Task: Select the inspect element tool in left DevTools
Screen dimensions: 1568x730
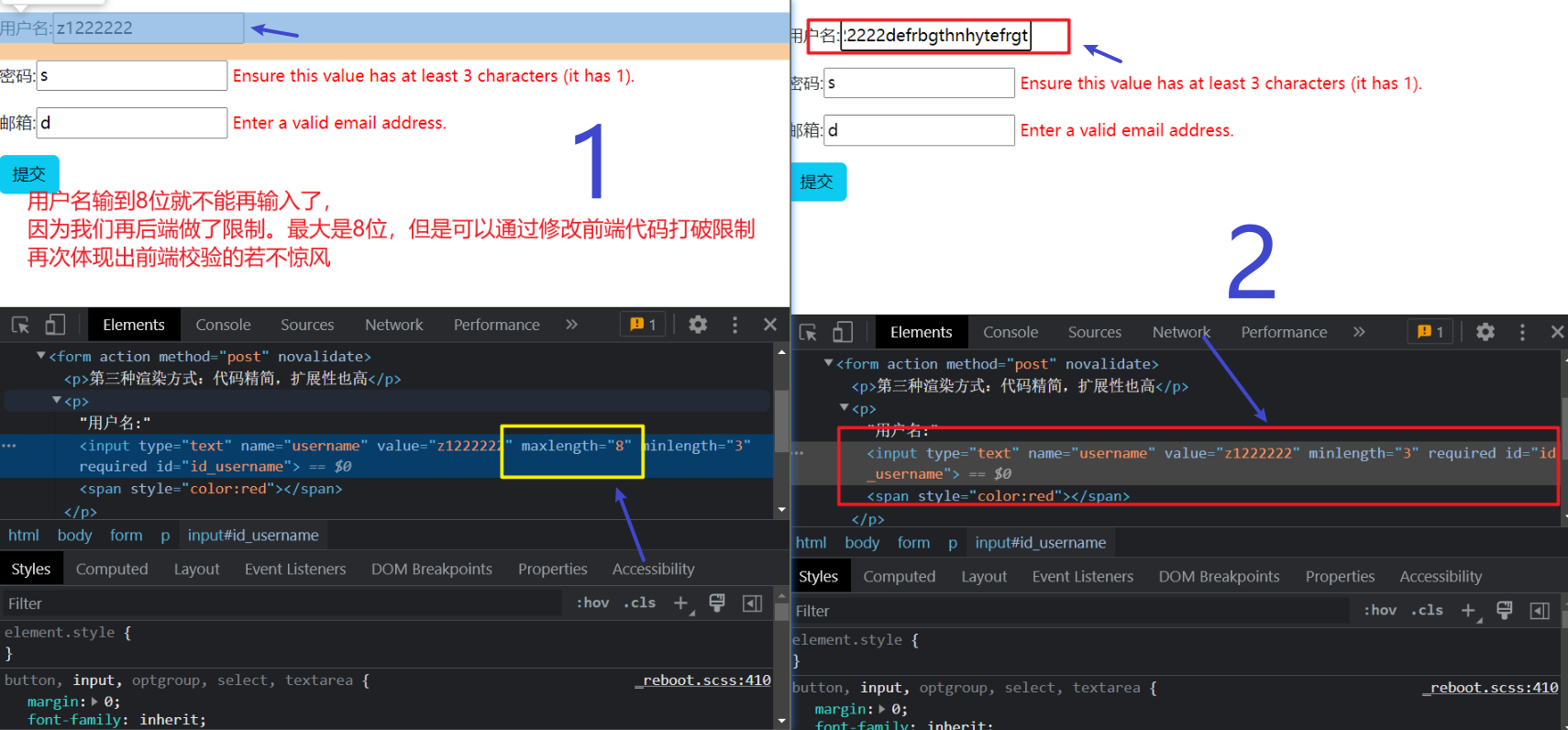Action: (x=20, y=325)
